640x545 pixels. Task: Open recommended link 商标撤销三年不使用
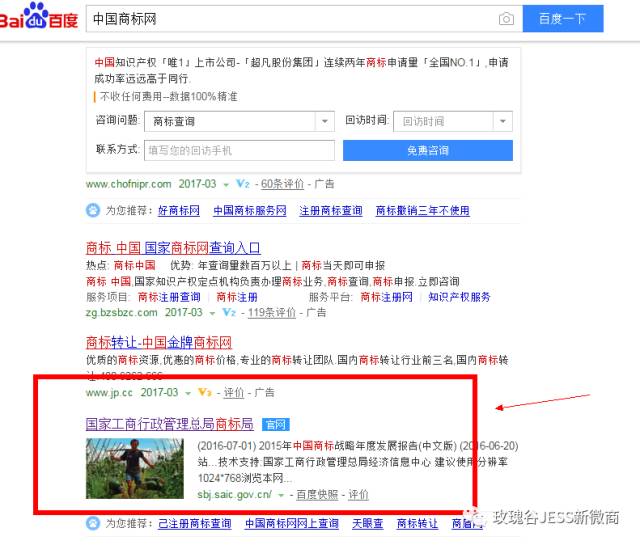[422, 211]
